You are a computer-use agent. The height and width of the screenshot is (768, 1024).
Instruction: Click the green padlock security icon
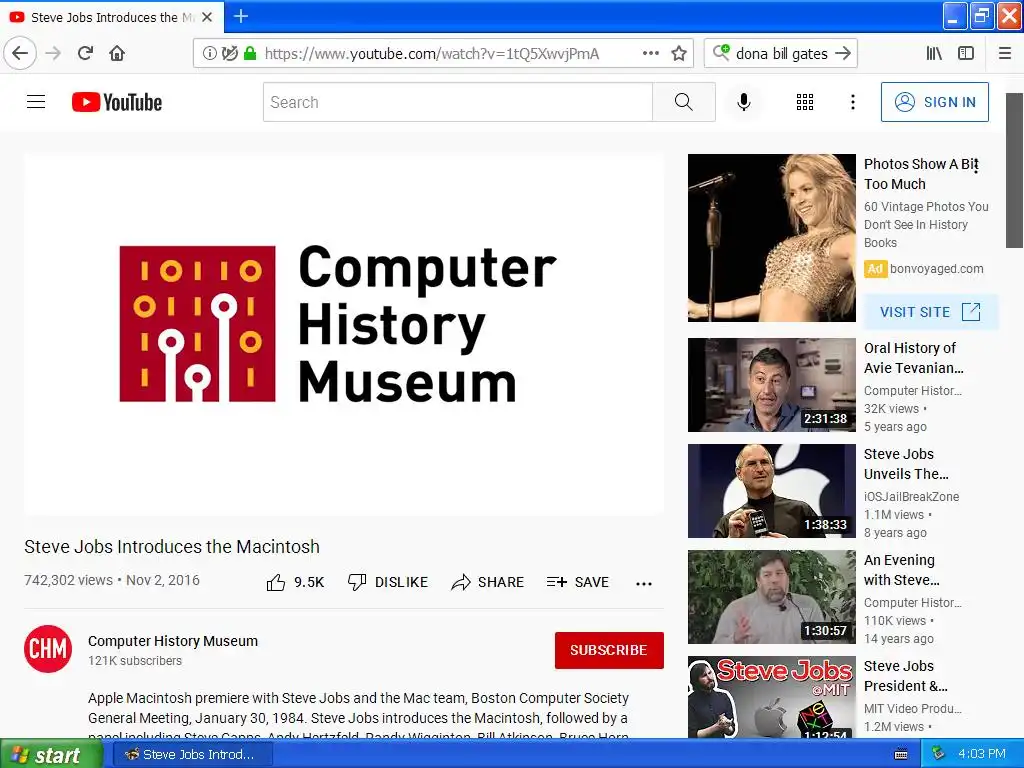pyautogui.click(x=249, y=53)
